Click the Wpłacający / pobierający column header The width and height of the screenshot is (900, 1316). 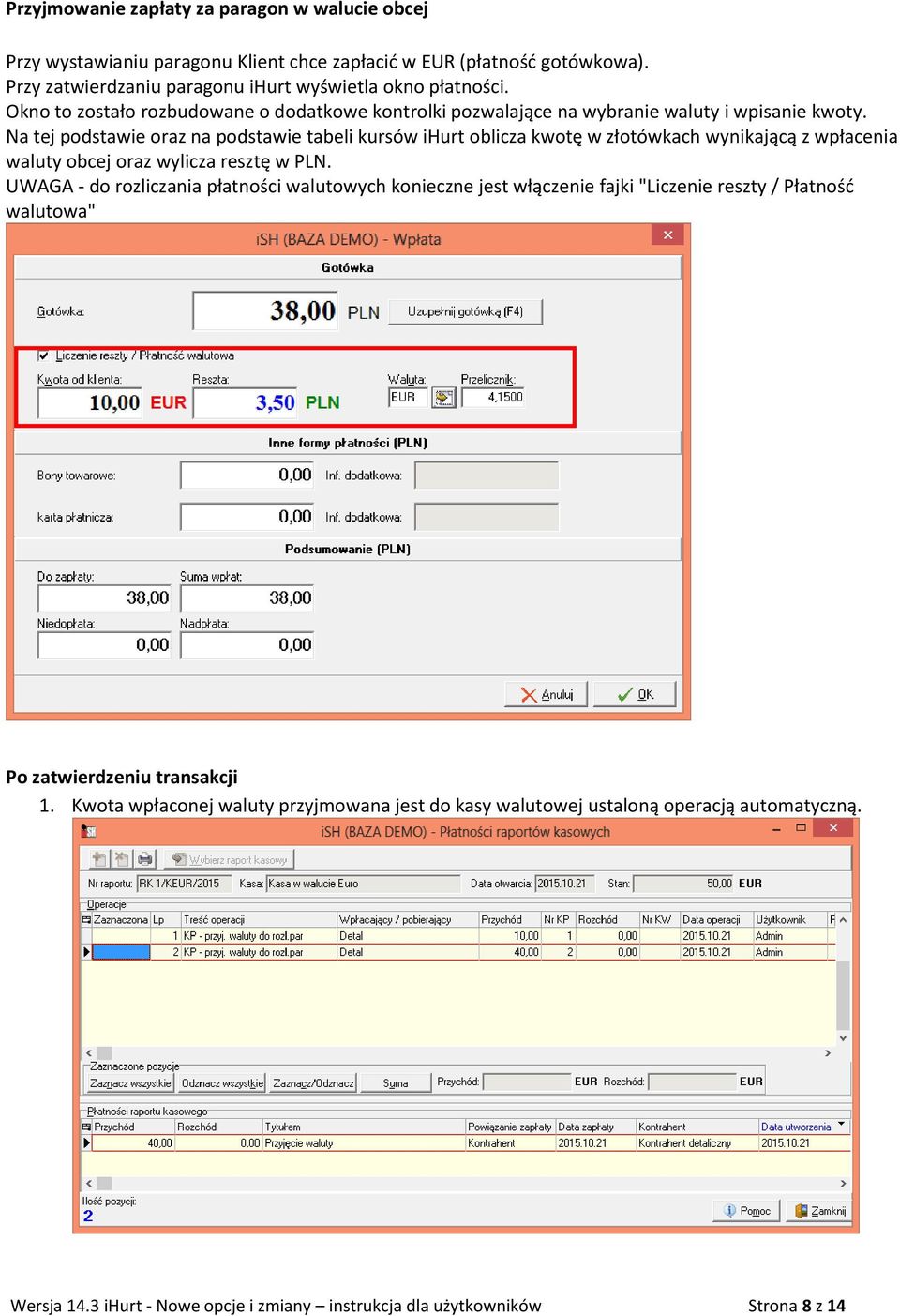[x=408, y=920]
